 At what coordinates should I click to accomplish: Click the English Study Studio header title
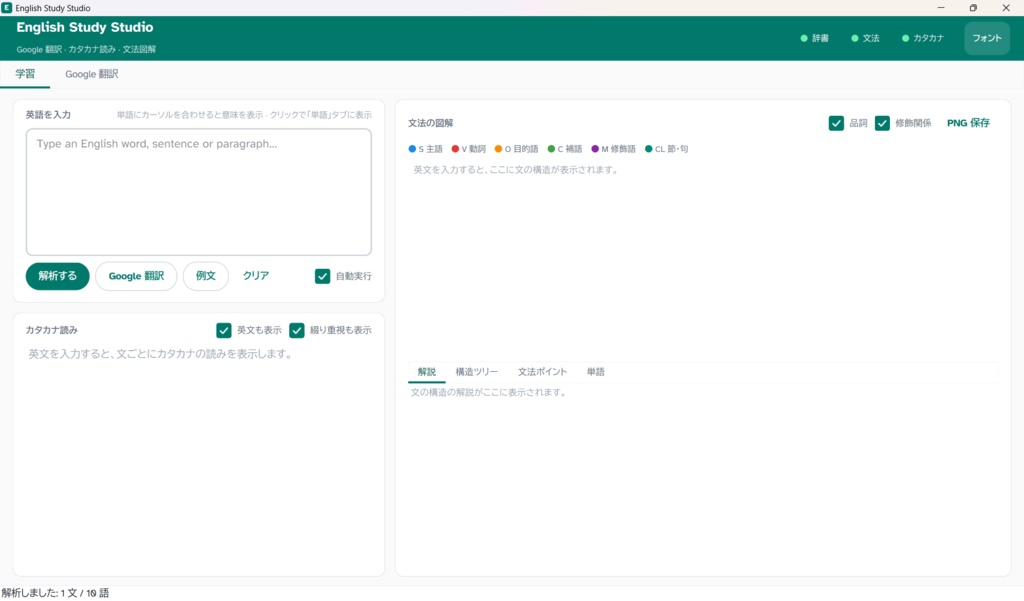tap(85, 27)
